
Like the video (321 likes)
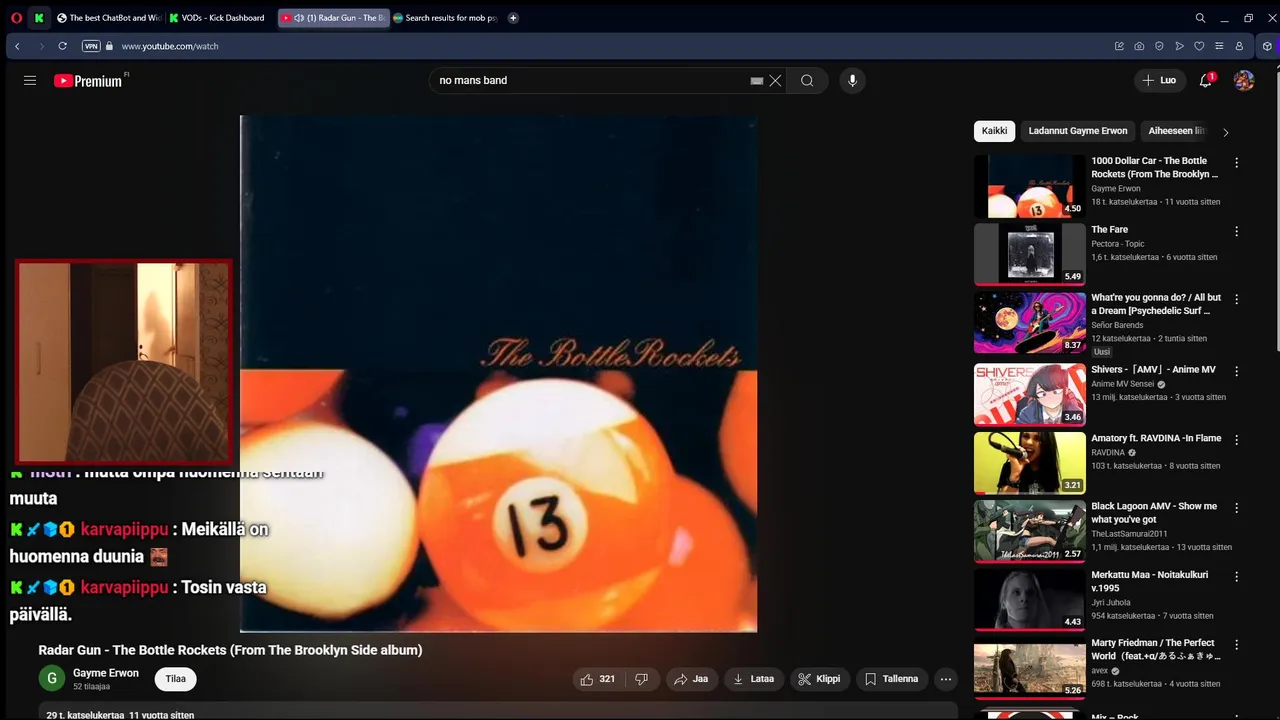tap(597, 679)
